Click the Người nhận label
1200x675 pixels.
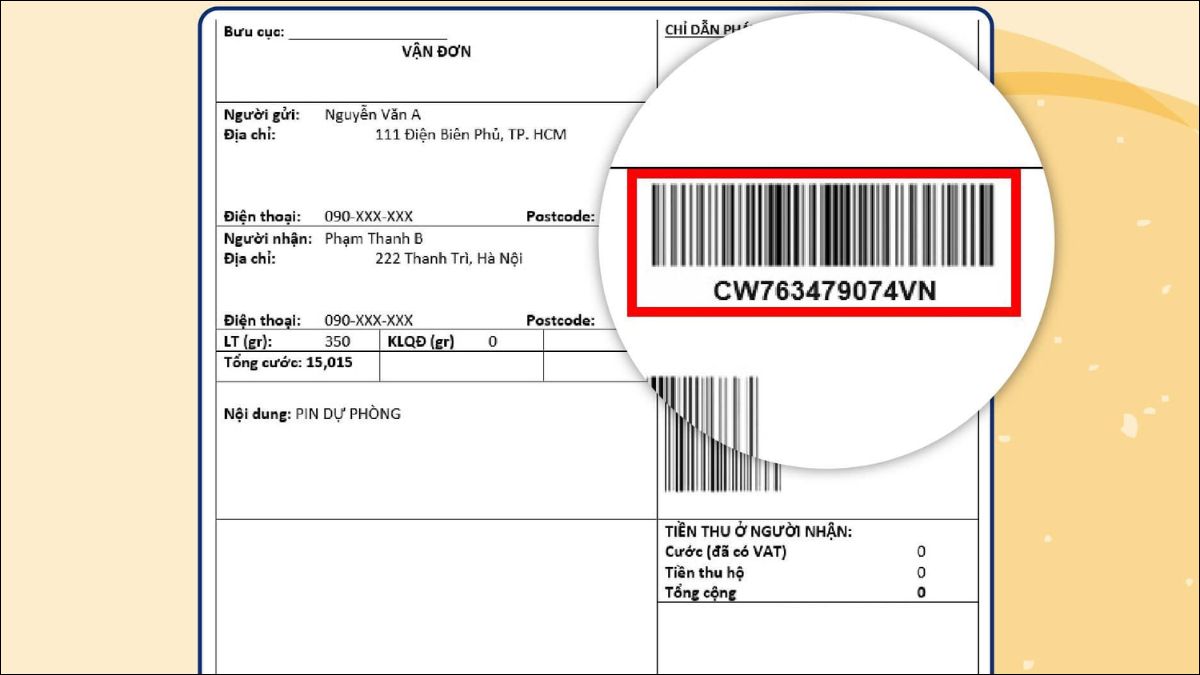click(267, 238)
